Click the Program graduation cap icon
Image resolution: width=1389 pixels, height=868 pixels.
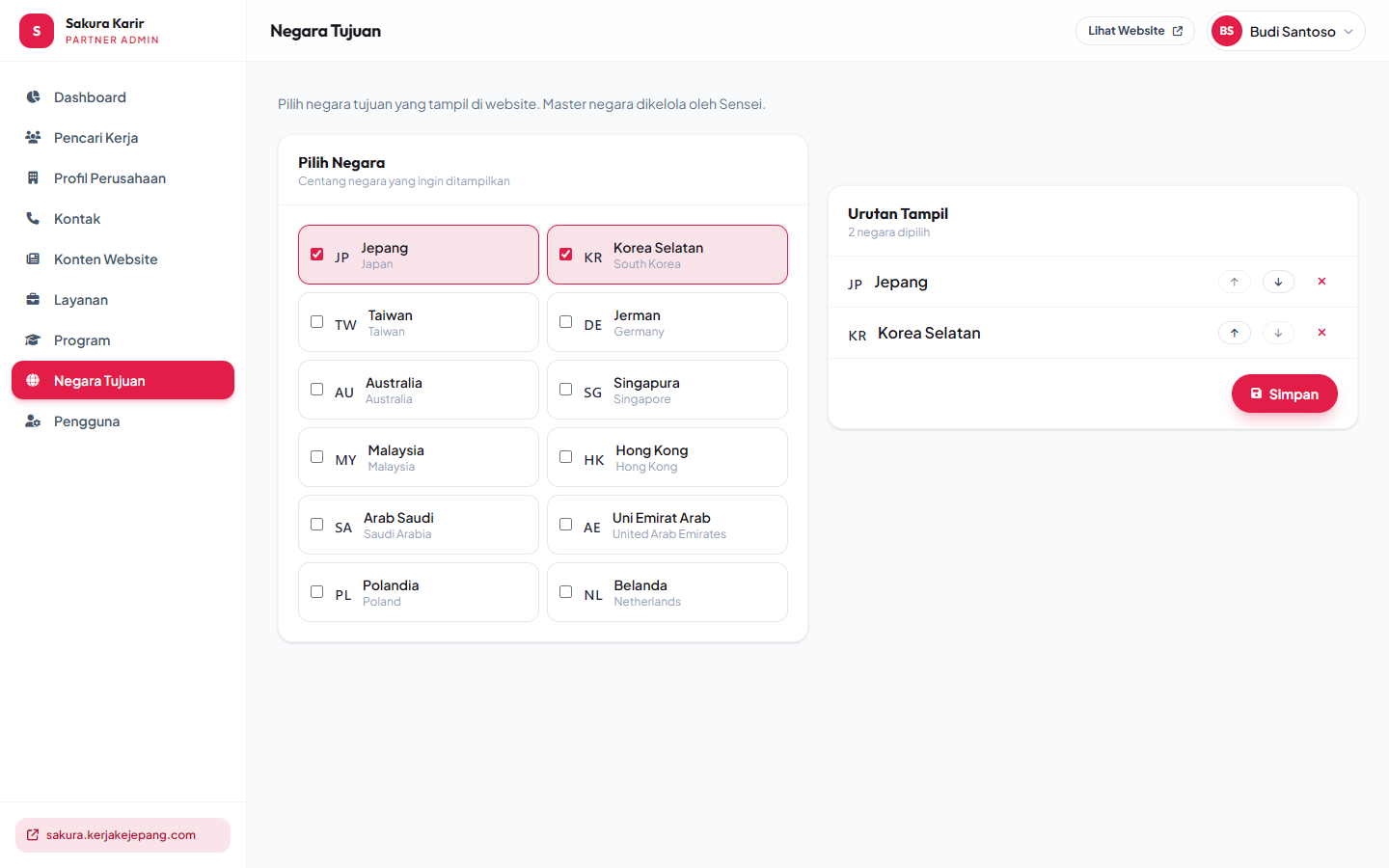33,340
